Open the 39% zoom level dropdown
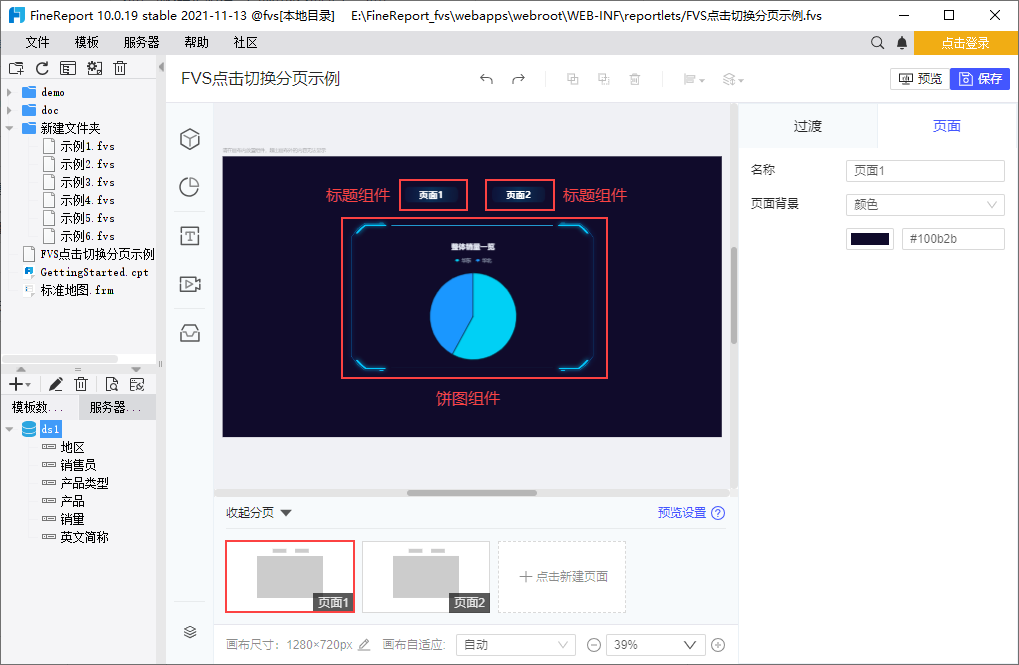This screenshot has height=665, width=1019. click(x=656, y=645)
